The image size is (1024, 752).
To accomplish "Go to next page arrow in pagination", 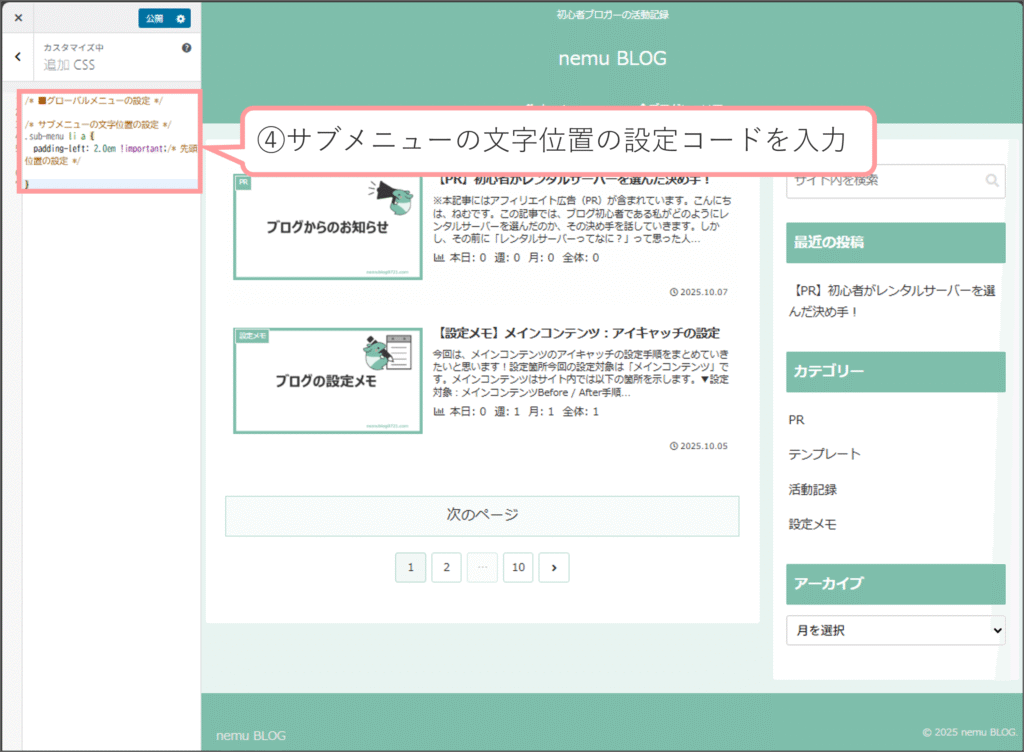I will pos(554,568).
